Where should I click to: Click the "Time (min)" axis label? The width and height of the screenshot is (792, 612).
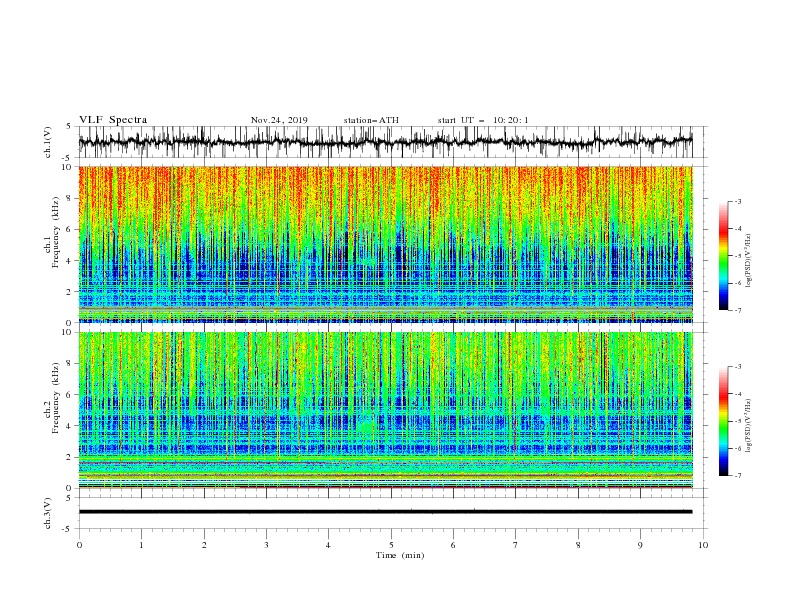point(400,555)
